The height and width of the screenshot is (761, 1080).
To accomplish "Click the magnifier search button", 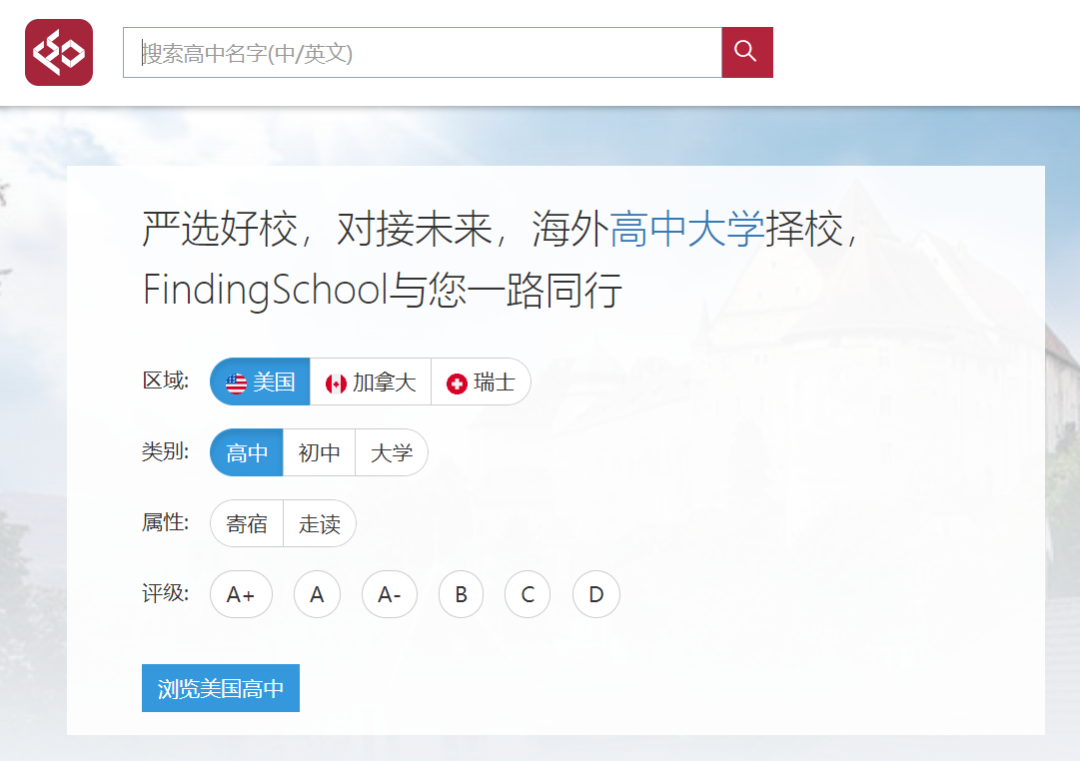I will [x=746, y=52].
